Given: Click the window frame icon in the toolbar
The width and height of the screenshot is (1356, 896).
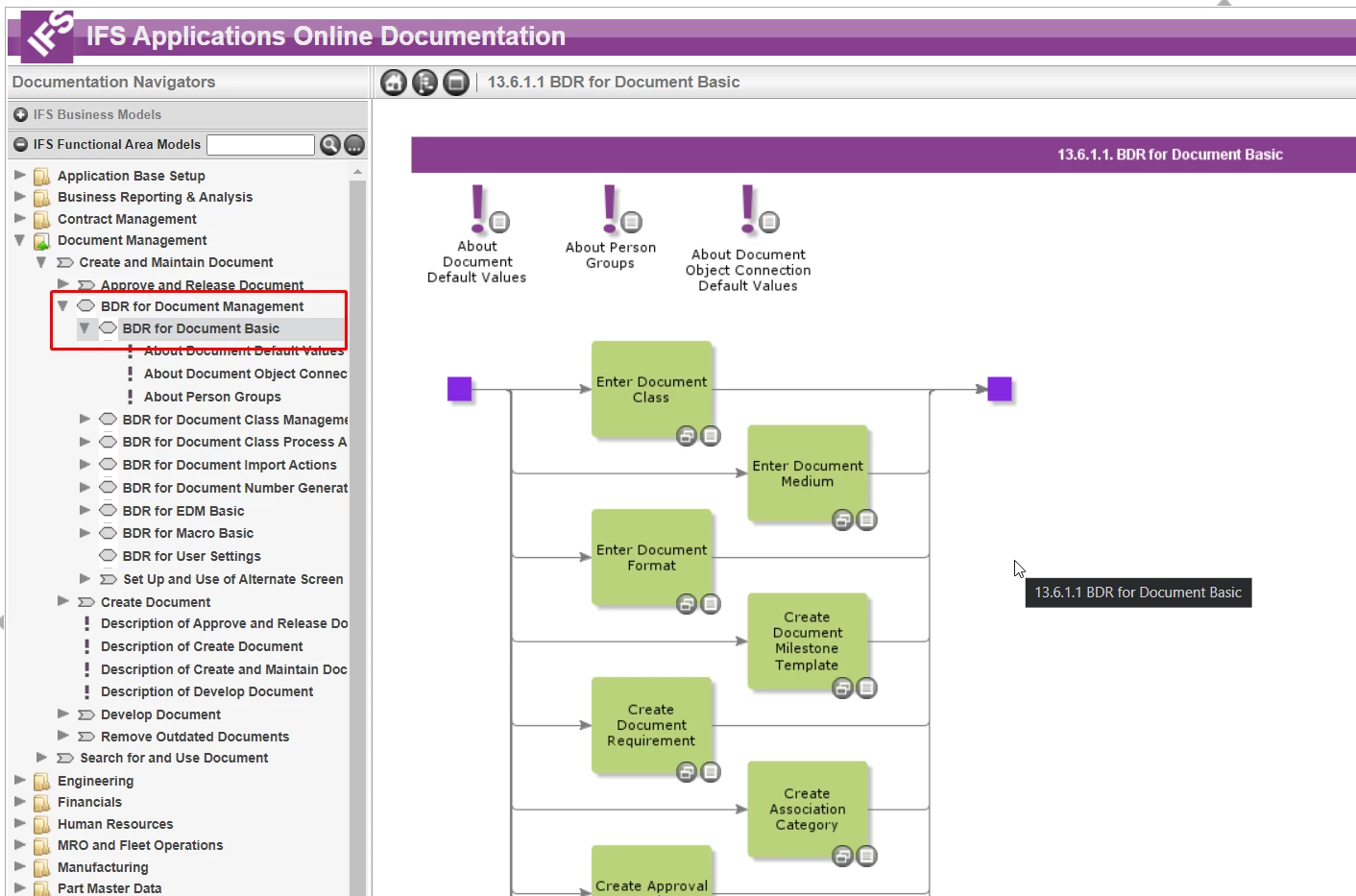Looking at the screenshot, I should coord(456,82).
